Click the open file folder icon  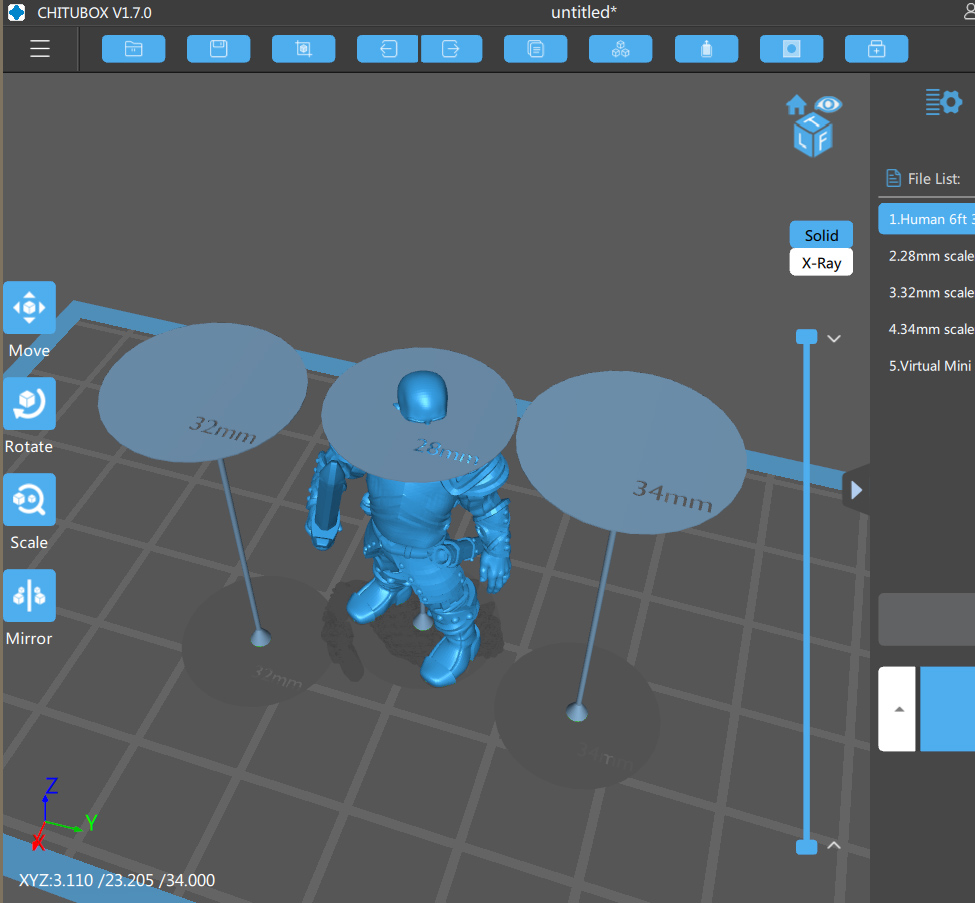point(134,49)
